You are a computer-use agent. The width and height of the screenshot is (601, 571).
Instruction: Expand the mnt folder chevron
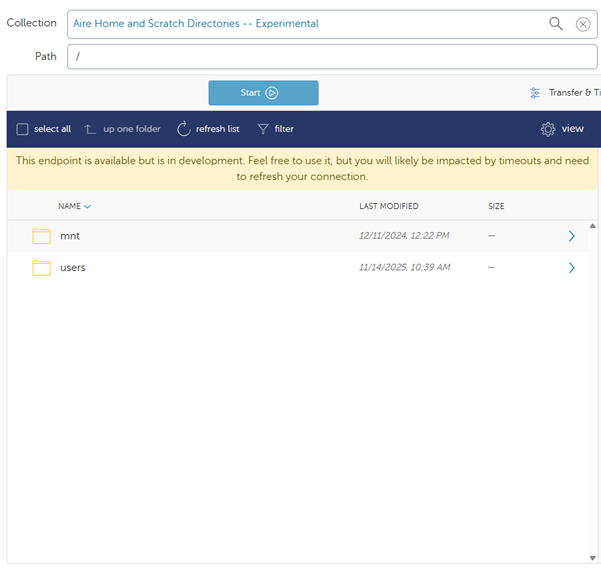[572, 236]
